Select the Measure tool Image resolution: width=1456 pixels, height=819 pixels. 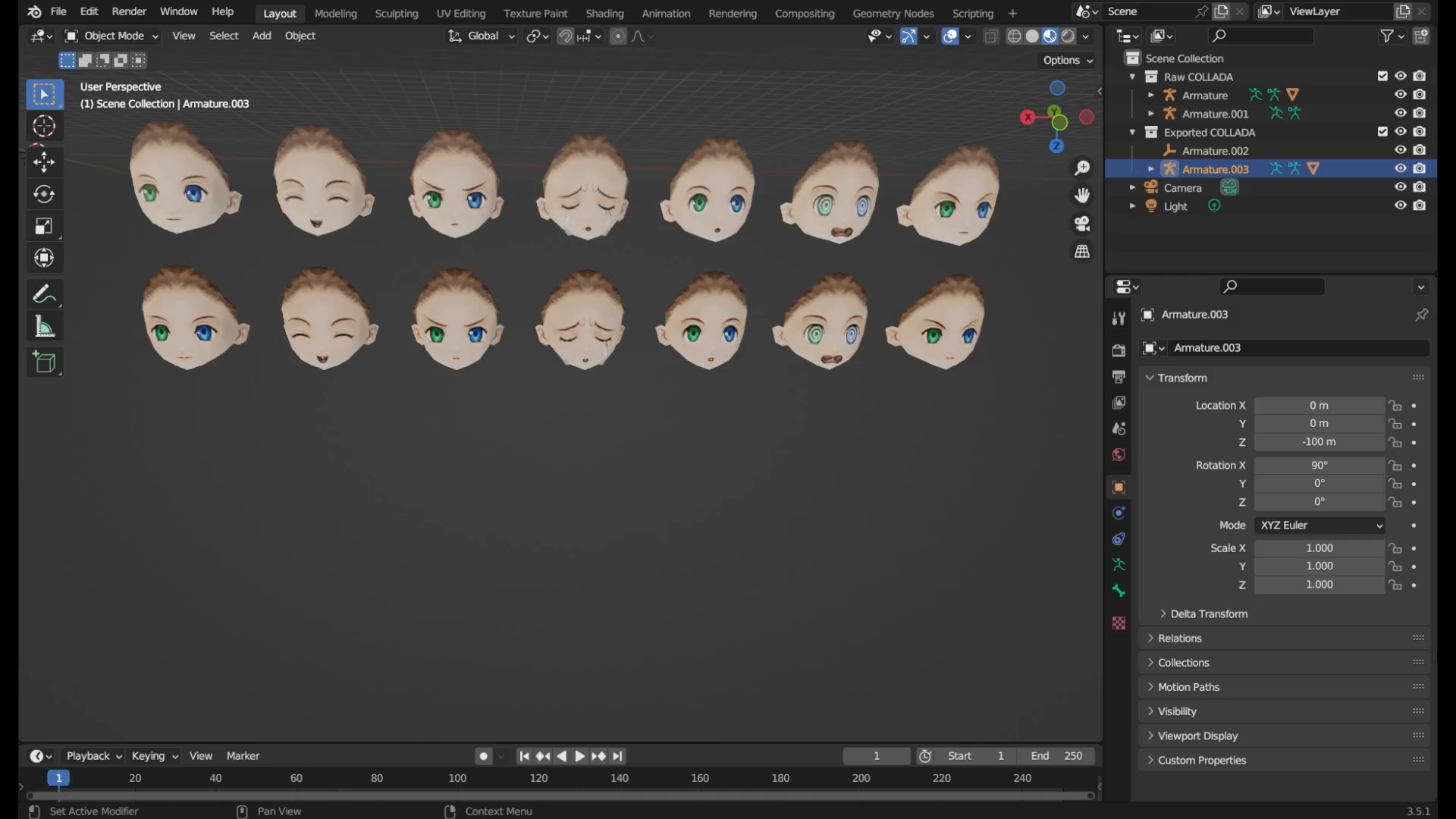pos(44,328)
